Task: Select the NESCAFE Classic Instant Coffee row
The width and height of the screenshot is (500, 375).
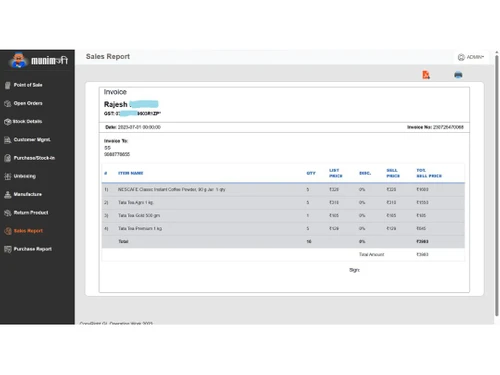Action: click(x=283, y=190)
